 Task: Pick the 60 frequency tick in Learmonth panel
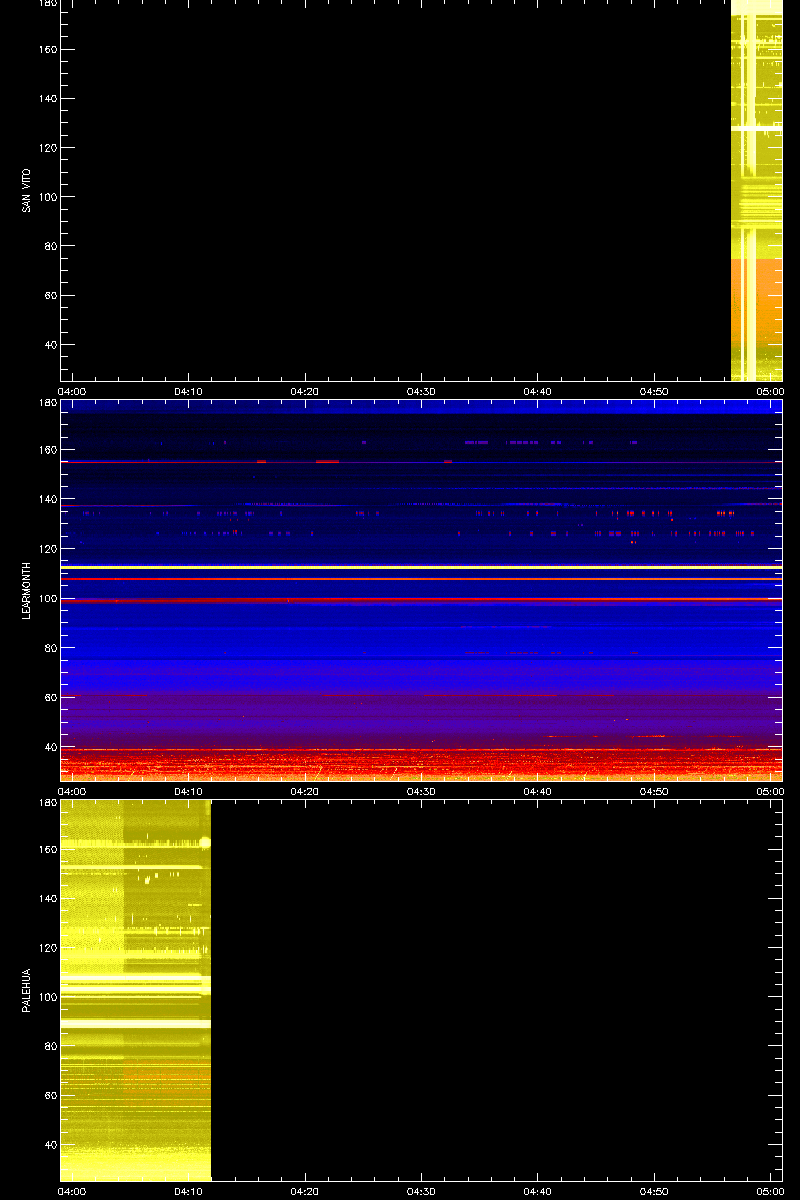point(50,697)
